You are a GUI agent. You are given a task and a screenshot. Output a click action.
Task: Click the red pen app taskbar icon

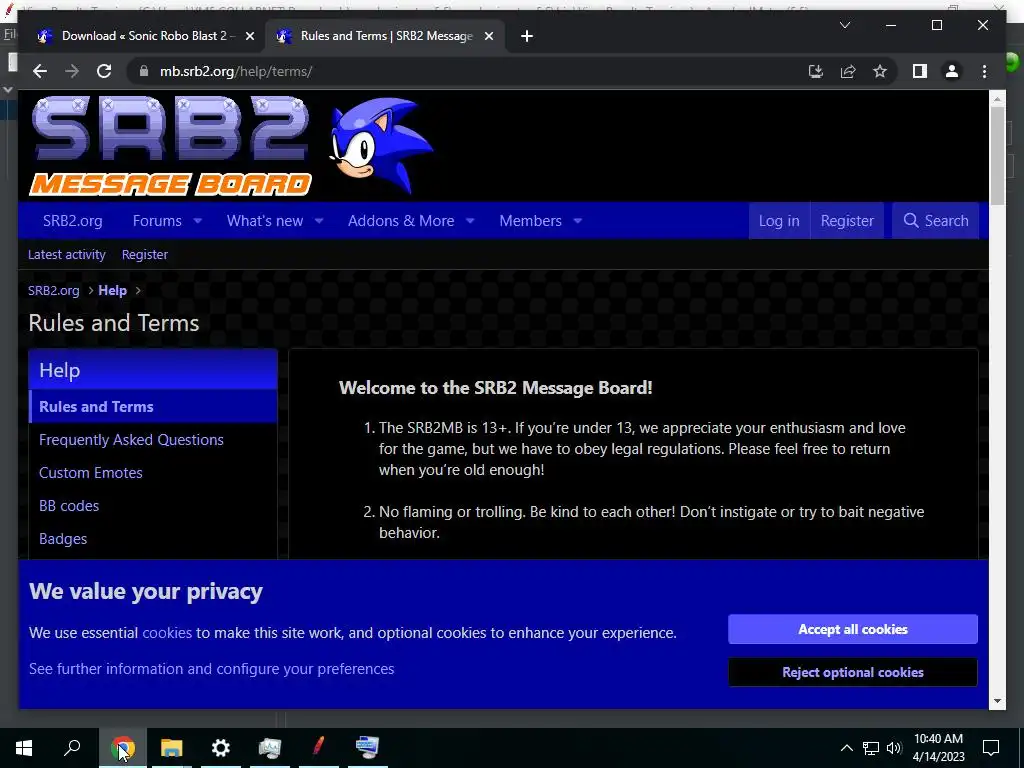click(x=318, y=748)
